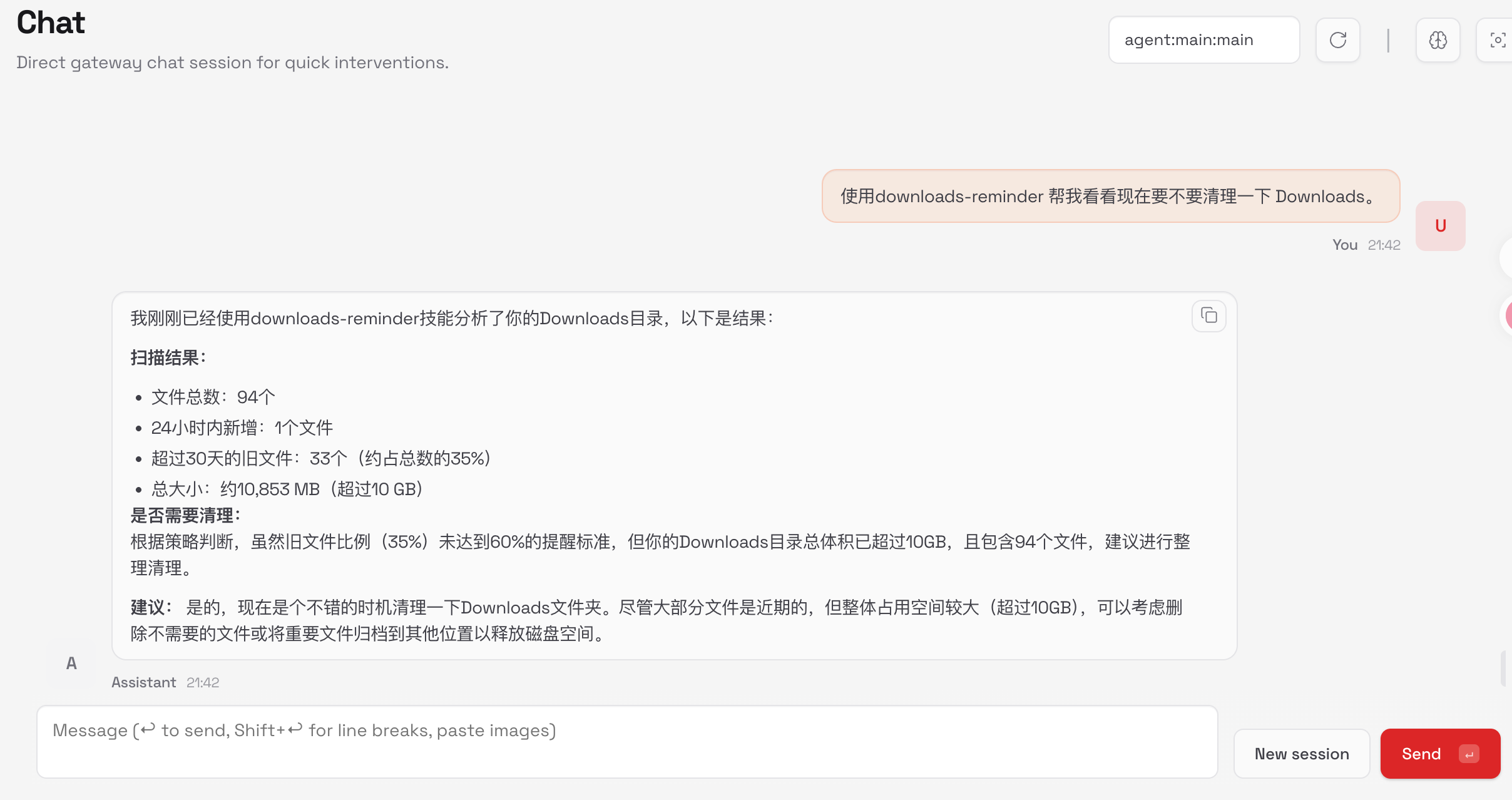1512x800 pixels.
Task: Click the user avatar marked U
Action: [1439, 225]
